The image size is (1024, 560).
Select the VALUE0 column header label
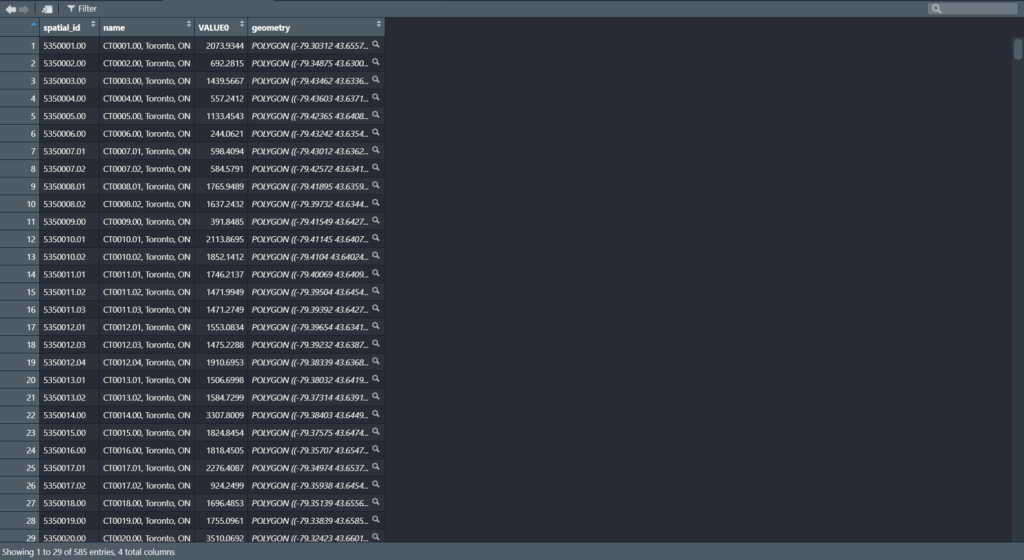214,27
